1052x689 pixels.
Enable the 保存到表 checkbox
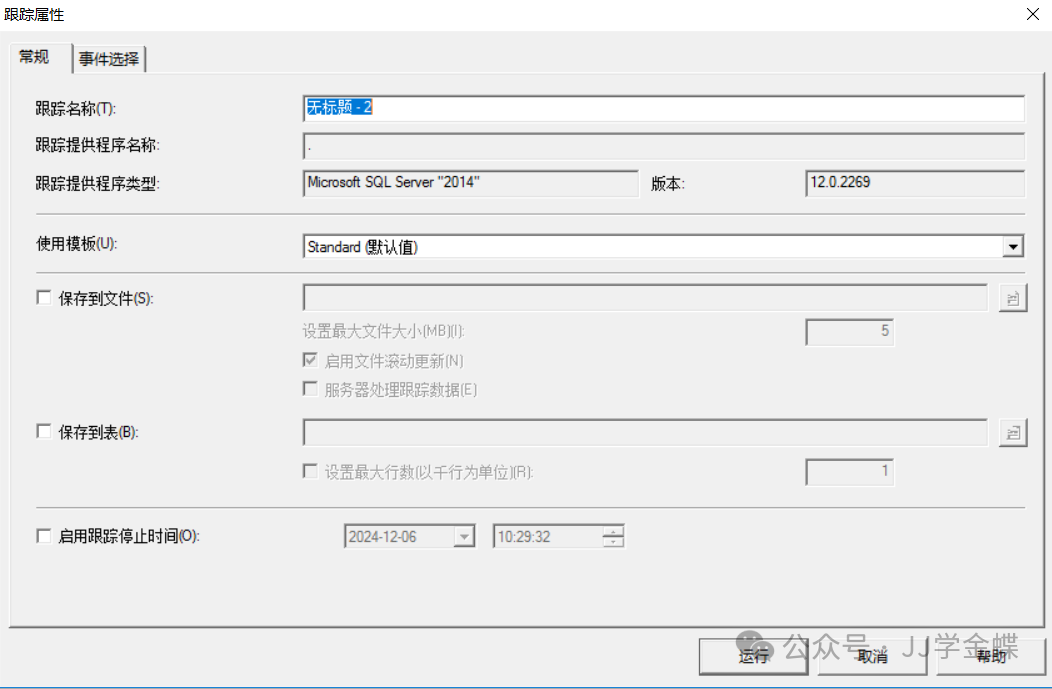[44, 431]
